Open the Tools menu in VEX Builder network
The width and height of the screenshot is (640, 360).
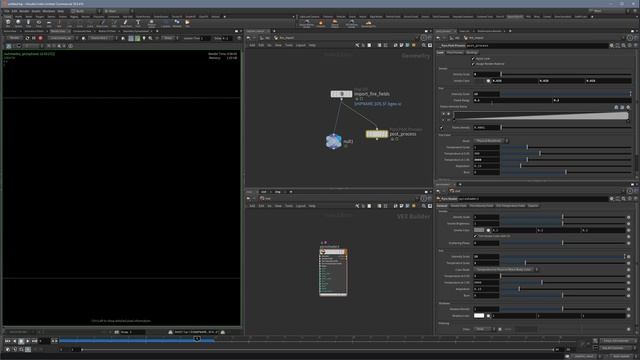coord(289,206)
